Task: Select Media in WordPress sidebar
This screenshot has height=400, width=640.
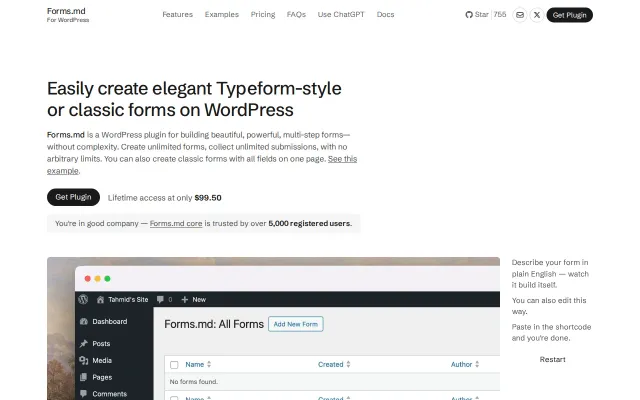Action: click(x=102, y=360)
